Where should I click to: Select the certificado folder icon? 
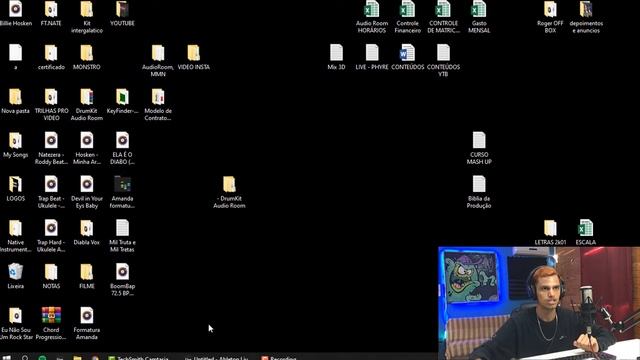pos(51,52)
